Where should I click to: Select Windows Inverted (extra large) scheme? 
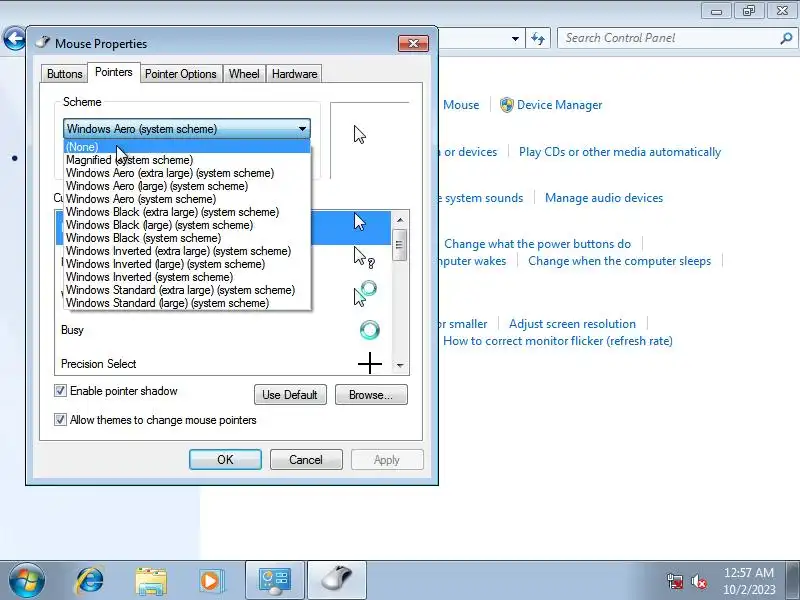[187, 251]
